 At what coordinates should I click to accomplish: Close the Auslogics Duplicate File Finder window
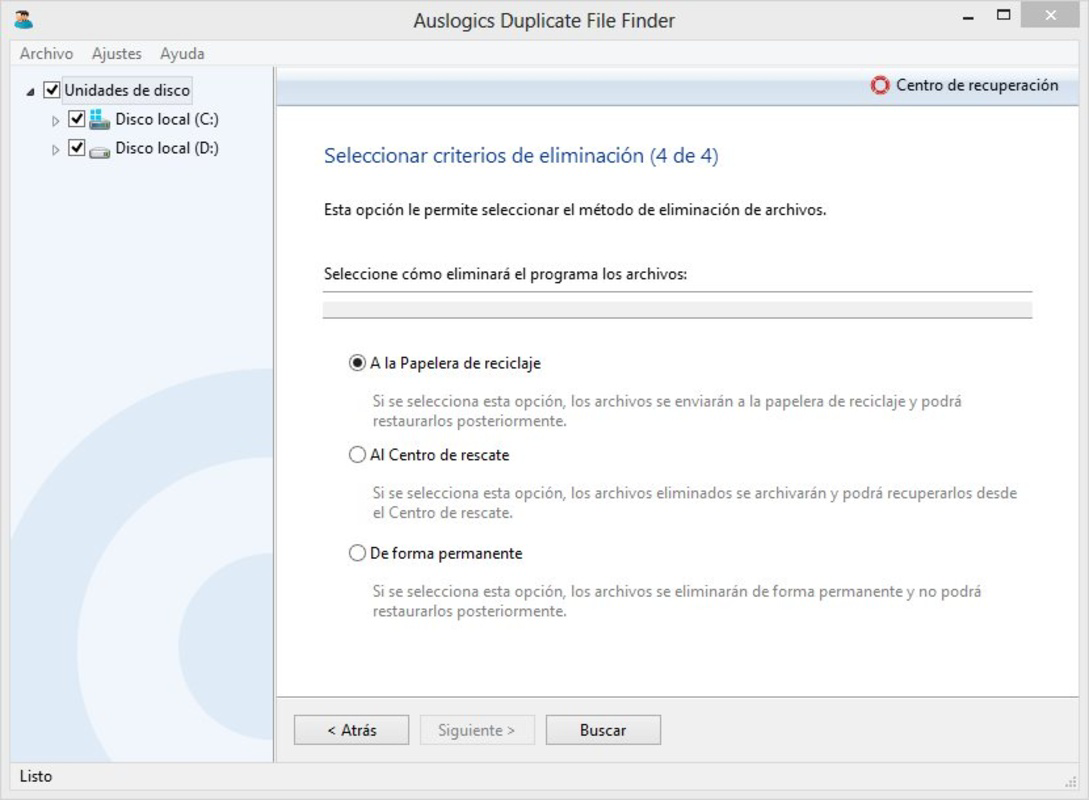(1050, 15)
